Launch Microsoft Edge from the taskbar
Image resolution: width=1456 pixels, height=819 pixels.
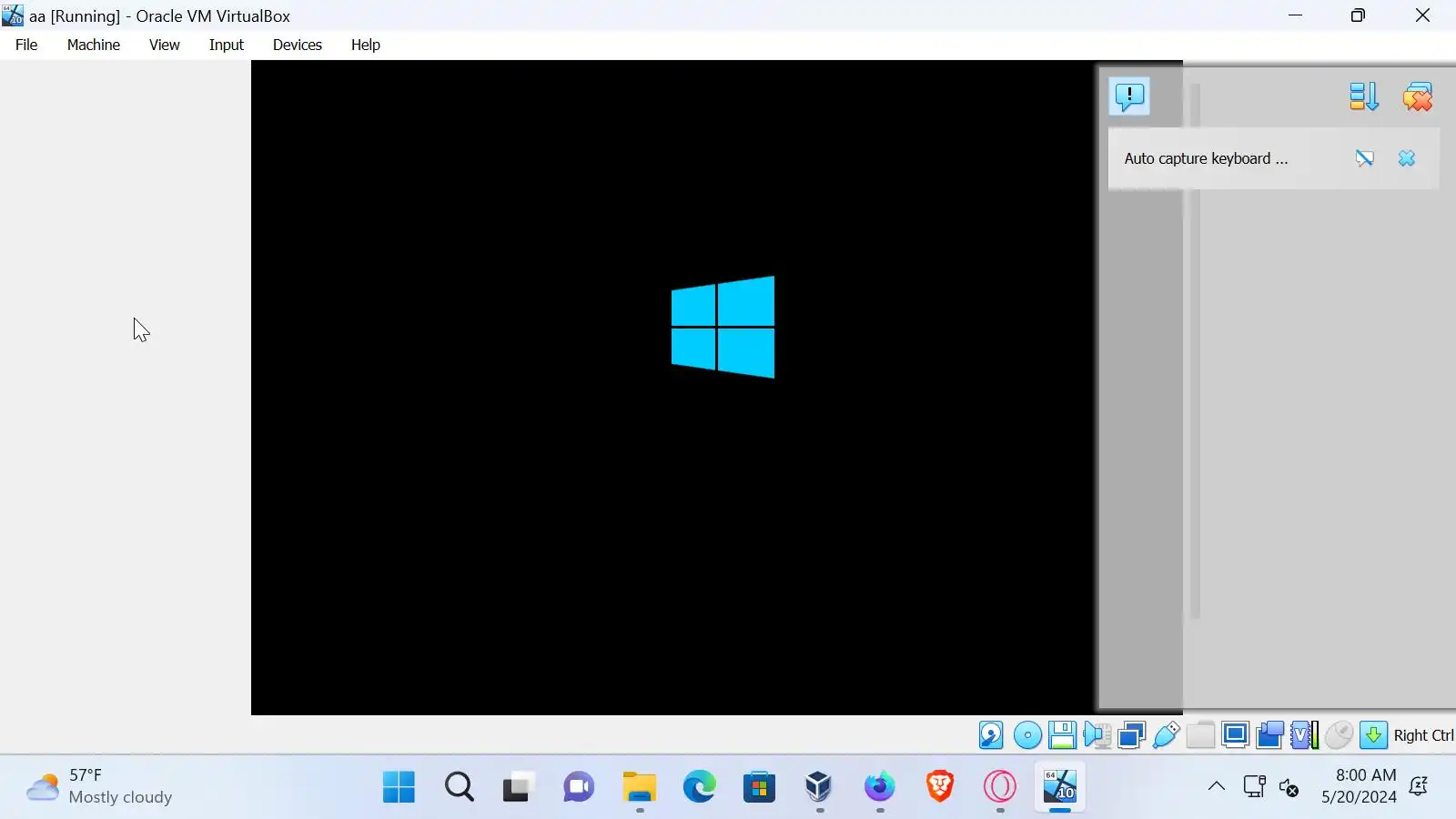click(x=700, y=787)
